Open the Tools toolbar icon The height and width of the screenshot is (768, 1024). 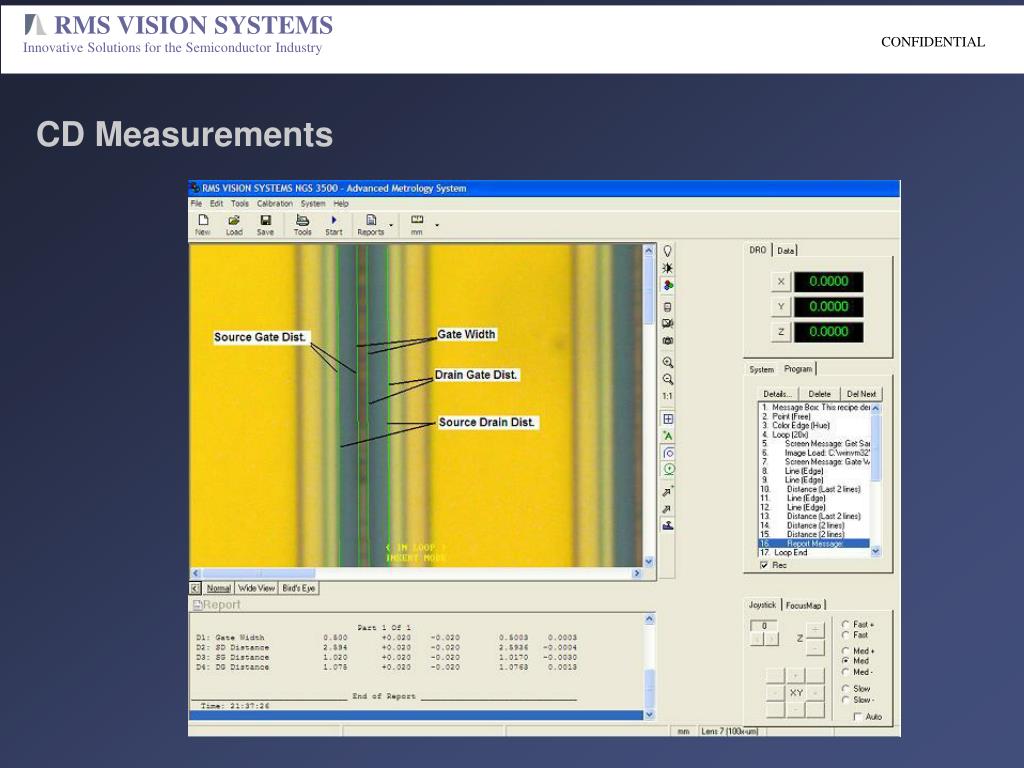coord(302,220)
